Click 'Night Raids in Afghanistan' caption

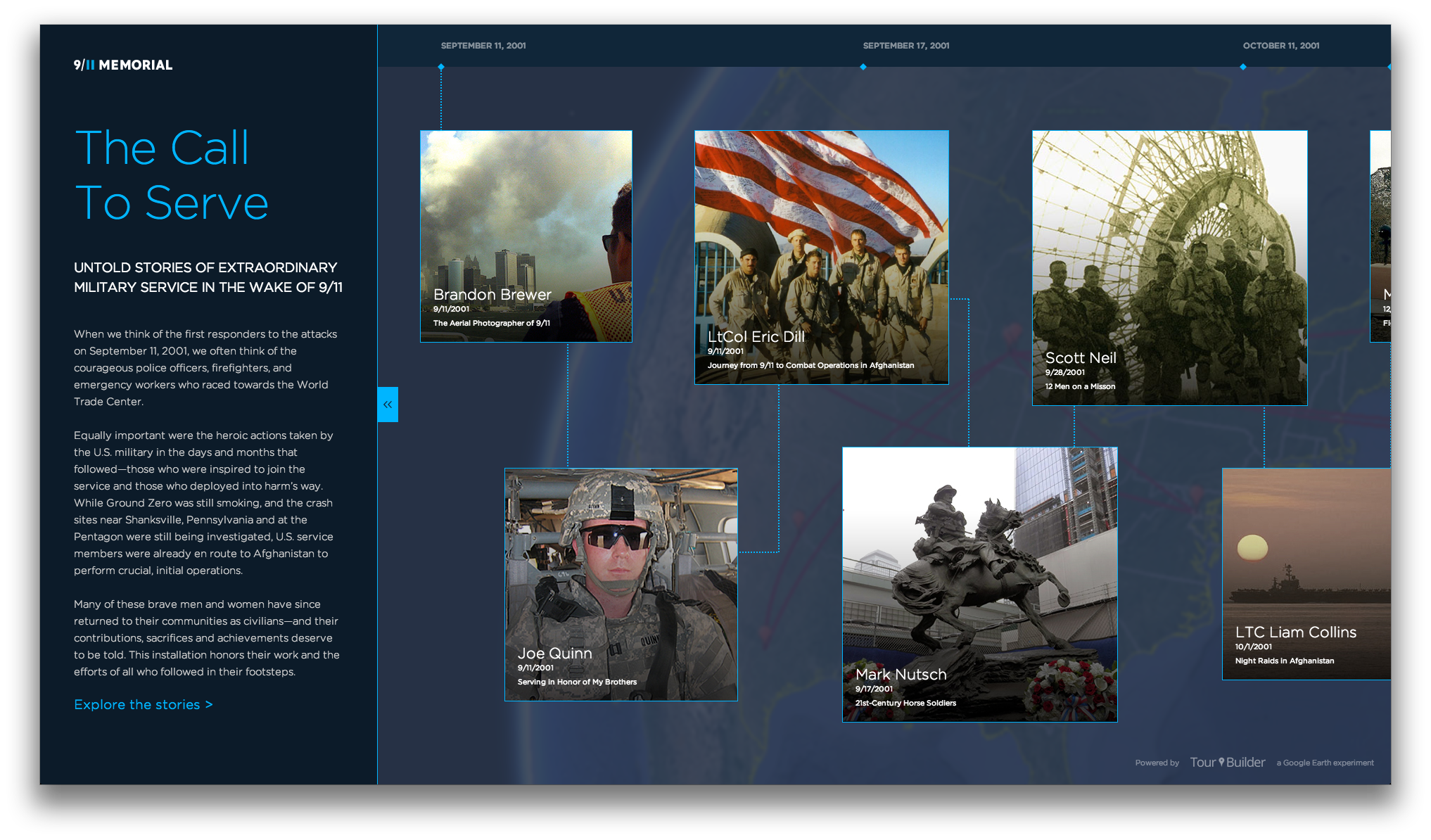pos(1285,661)
